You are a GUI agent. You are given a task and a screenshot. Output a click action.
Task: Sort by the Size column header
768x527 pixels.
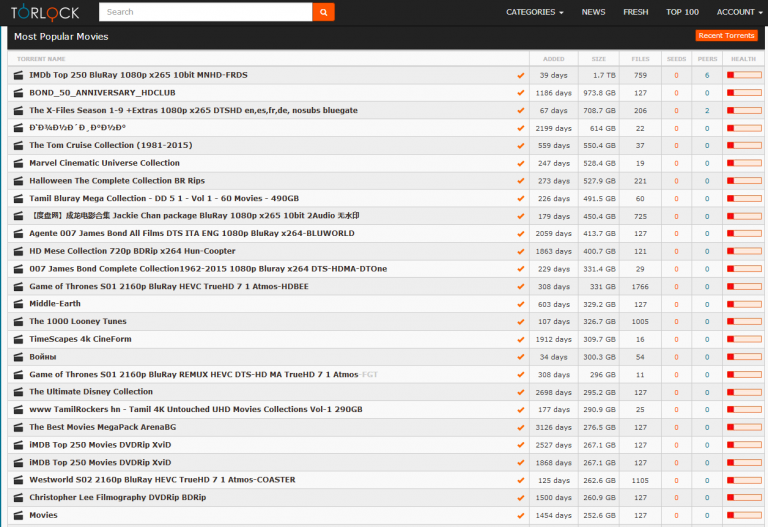(599, 59)
